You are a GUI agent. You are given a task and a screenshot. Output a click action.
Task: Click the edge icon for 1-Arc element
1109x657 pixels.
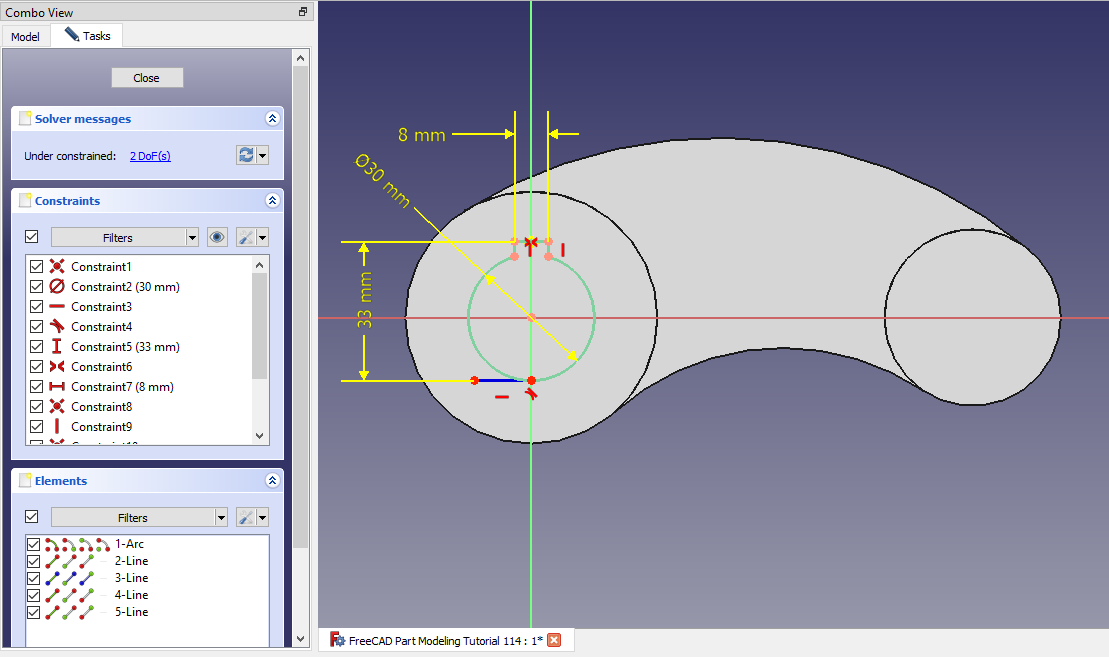coord(53,544)
